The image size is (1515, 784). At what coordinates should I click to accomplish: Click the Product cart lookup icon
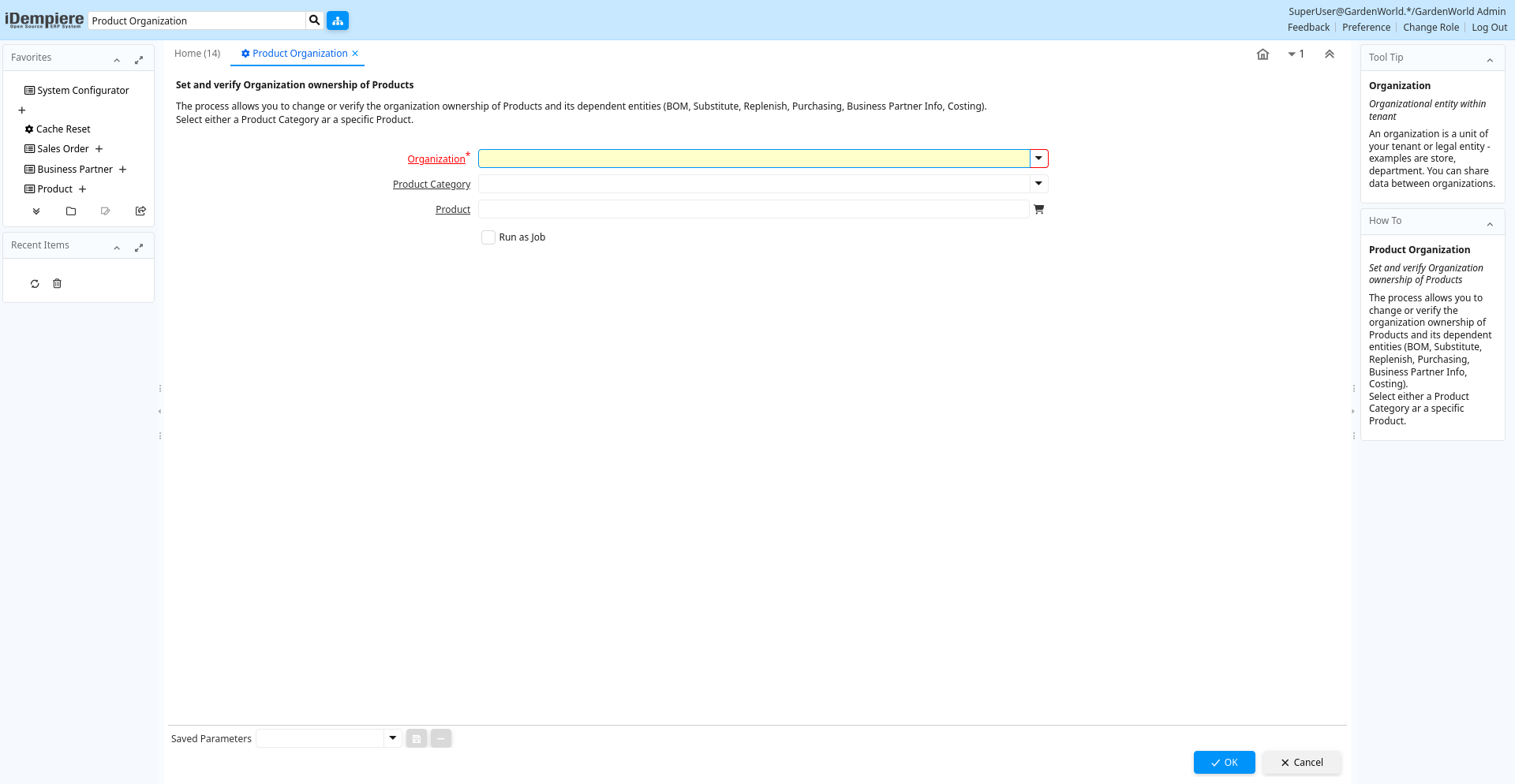pyautogui.click(x=1038, y=210)
